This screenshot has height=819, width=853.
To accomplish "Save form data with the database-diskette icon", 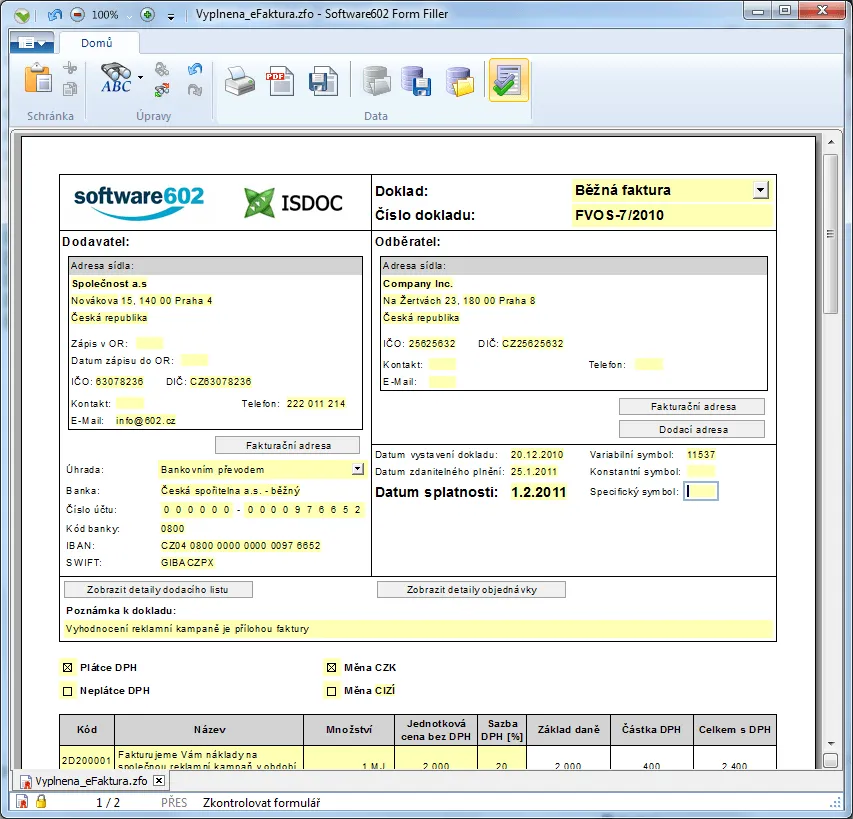I will [414, 80].
